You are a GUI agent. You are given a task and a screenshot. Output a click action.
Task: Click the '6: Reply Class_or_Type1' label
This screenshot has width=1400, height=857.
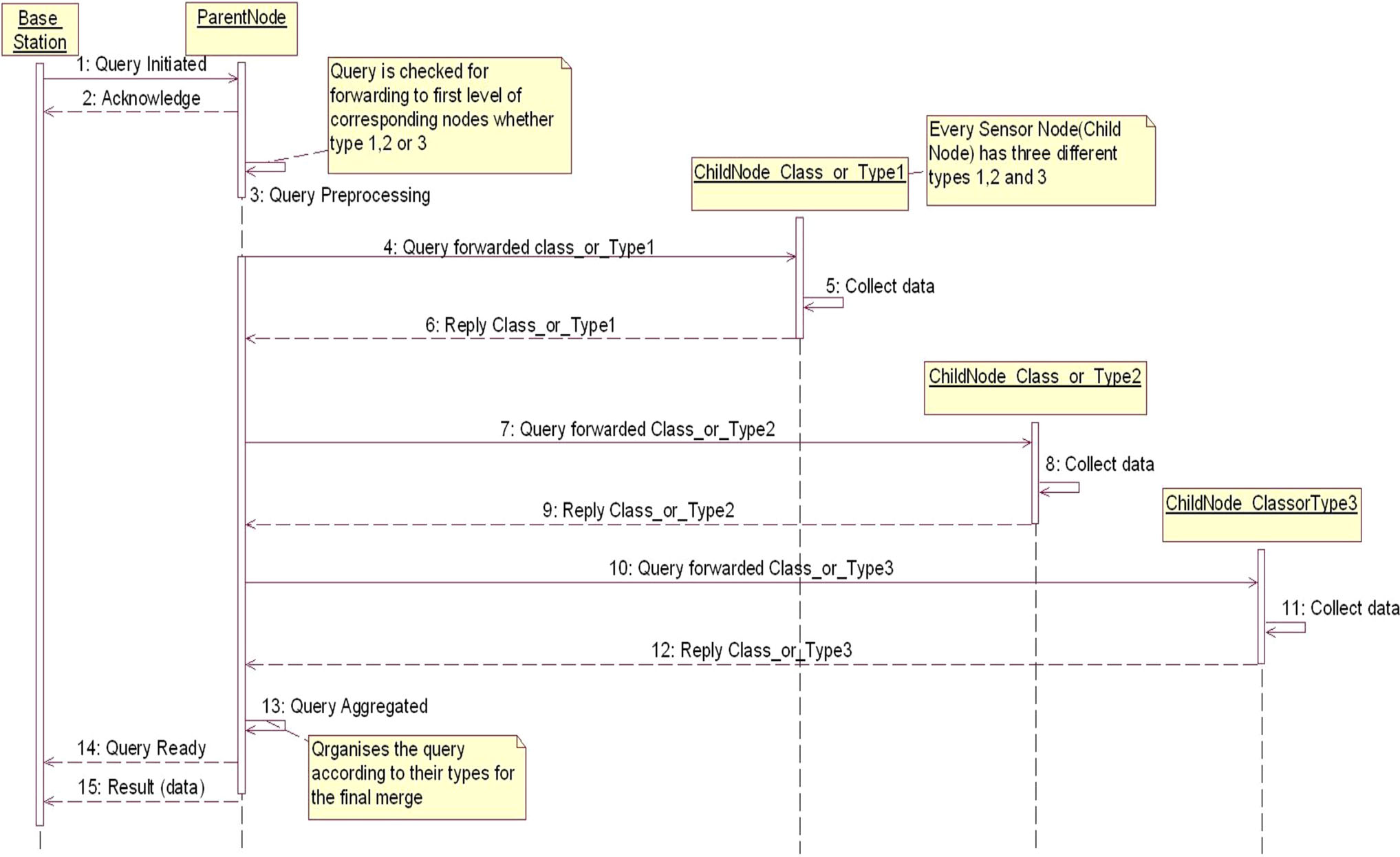coord(520,325)
